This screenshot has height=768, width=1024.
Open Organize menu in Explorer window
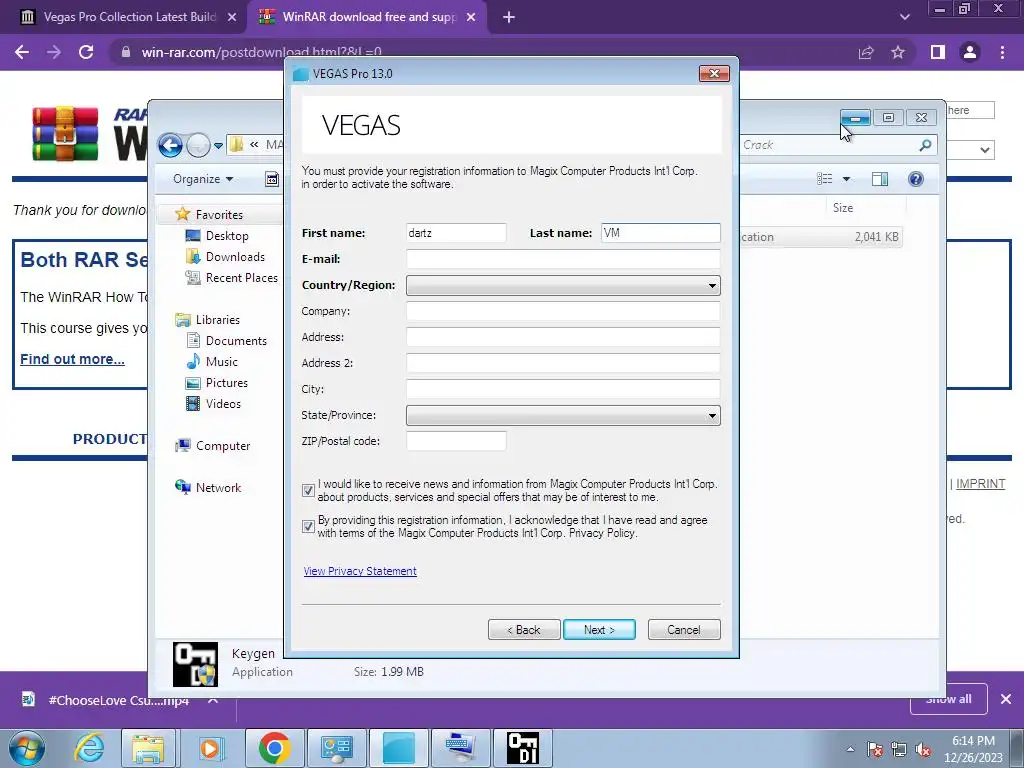click(x=202, y=179)
